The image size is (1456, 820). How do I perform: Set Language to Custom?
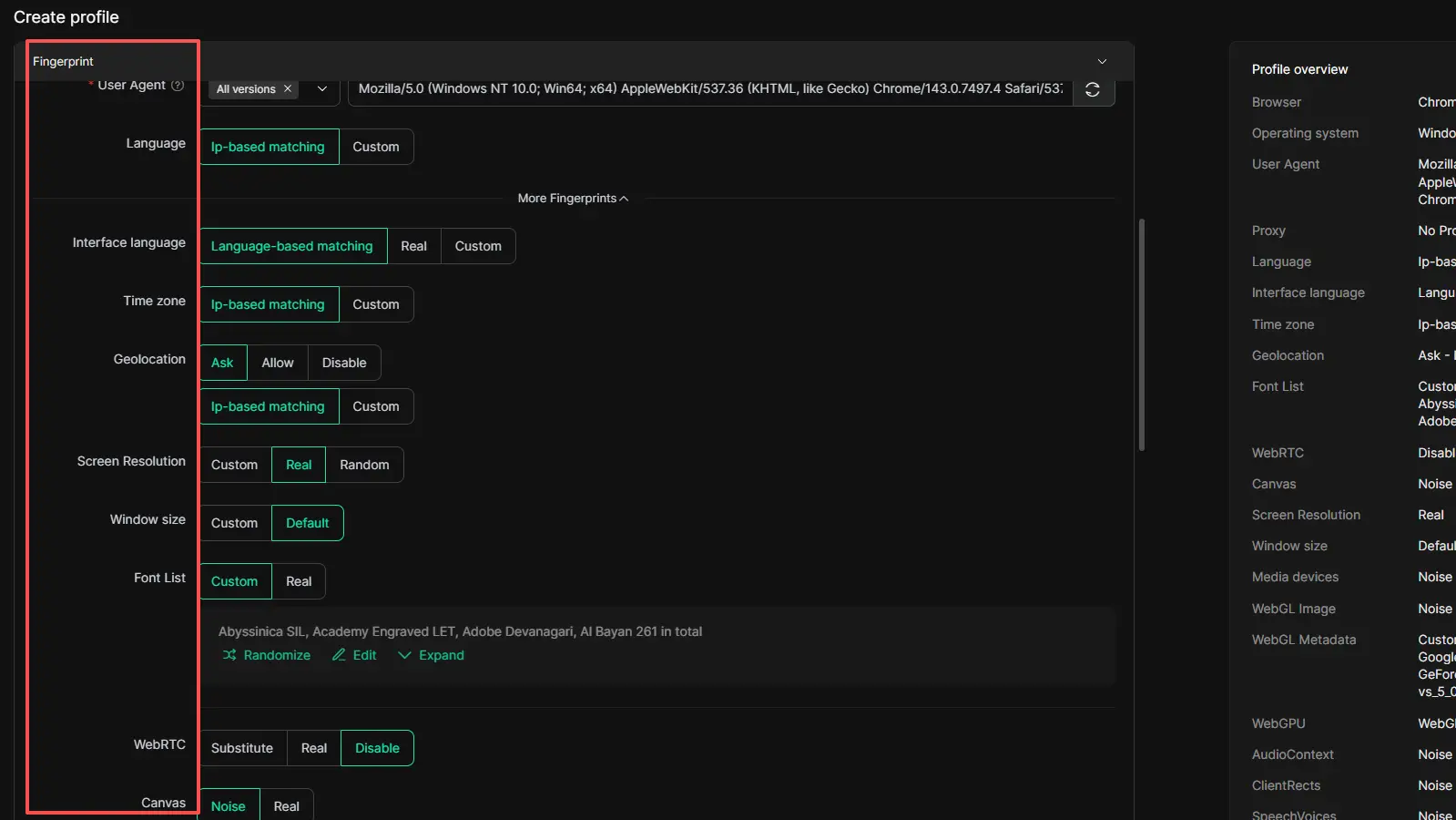tap(375, 147)
